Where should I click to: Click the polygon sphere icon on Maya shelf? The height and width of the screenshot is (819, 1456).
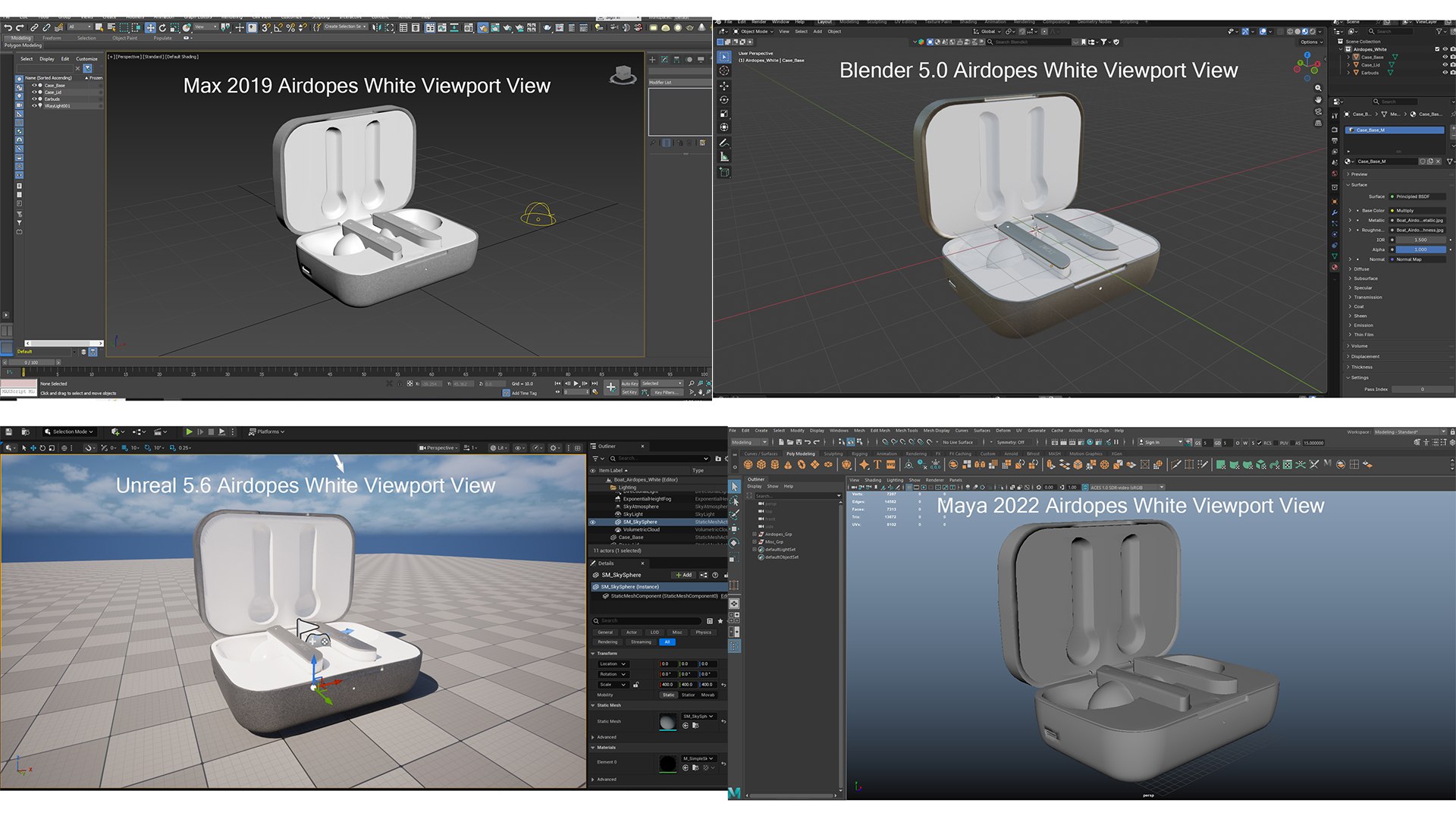(x=748, y=464)
